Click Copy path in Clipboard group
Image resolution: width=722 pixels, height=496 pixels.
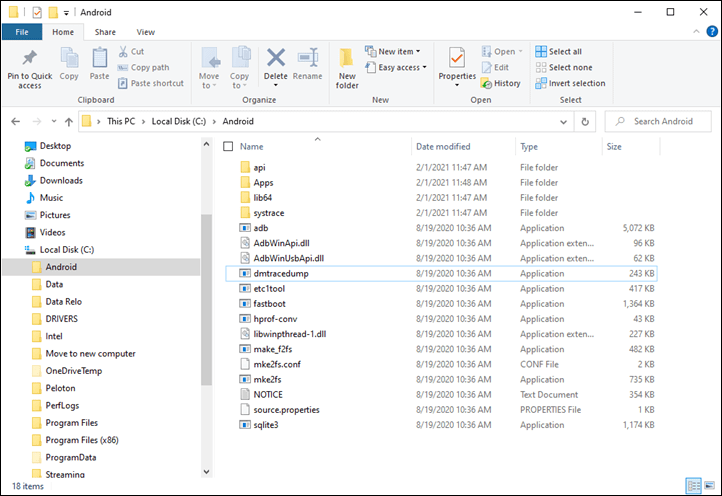coord(143,68)
